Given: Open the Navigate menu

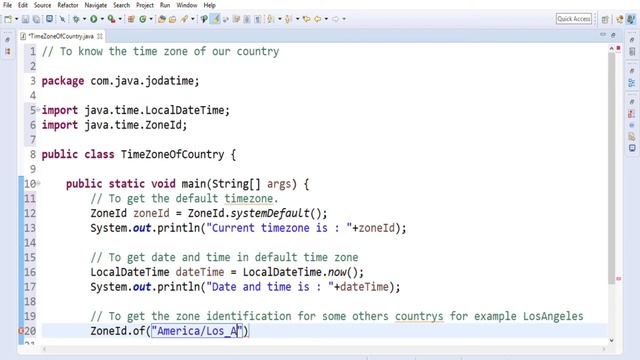Looking at the screenshot, I should click(x=96, y=5).
